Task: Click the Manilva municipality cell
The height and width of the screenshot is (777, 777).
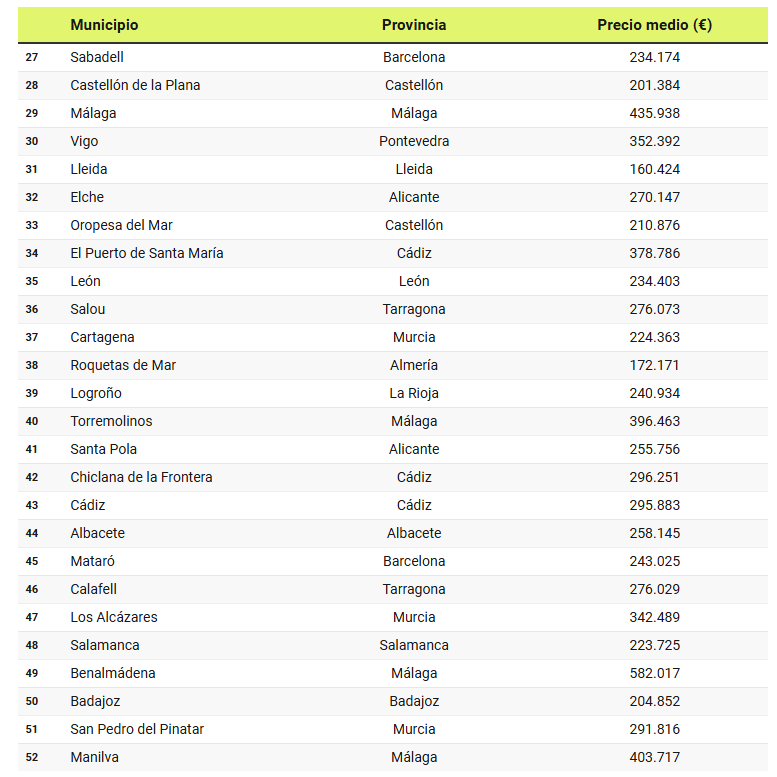Action: (x=94, y=757)
